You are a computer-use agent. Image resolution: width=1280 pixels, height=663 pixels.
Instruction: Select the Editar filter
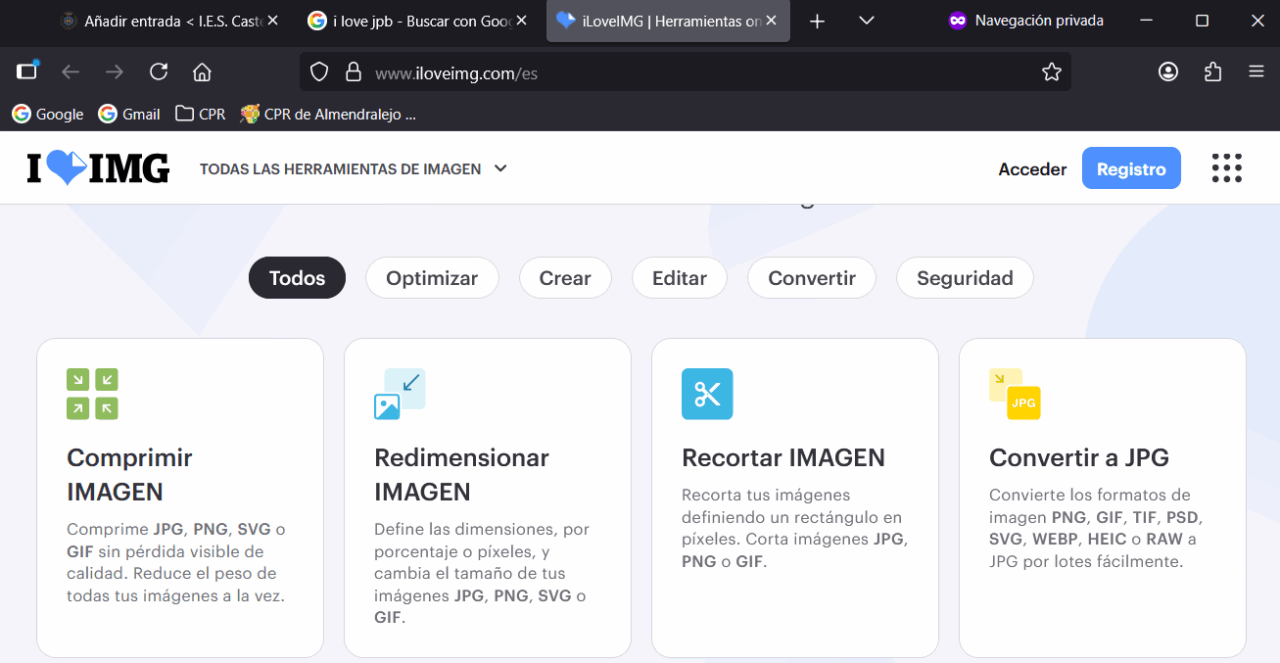click(679, 278)
